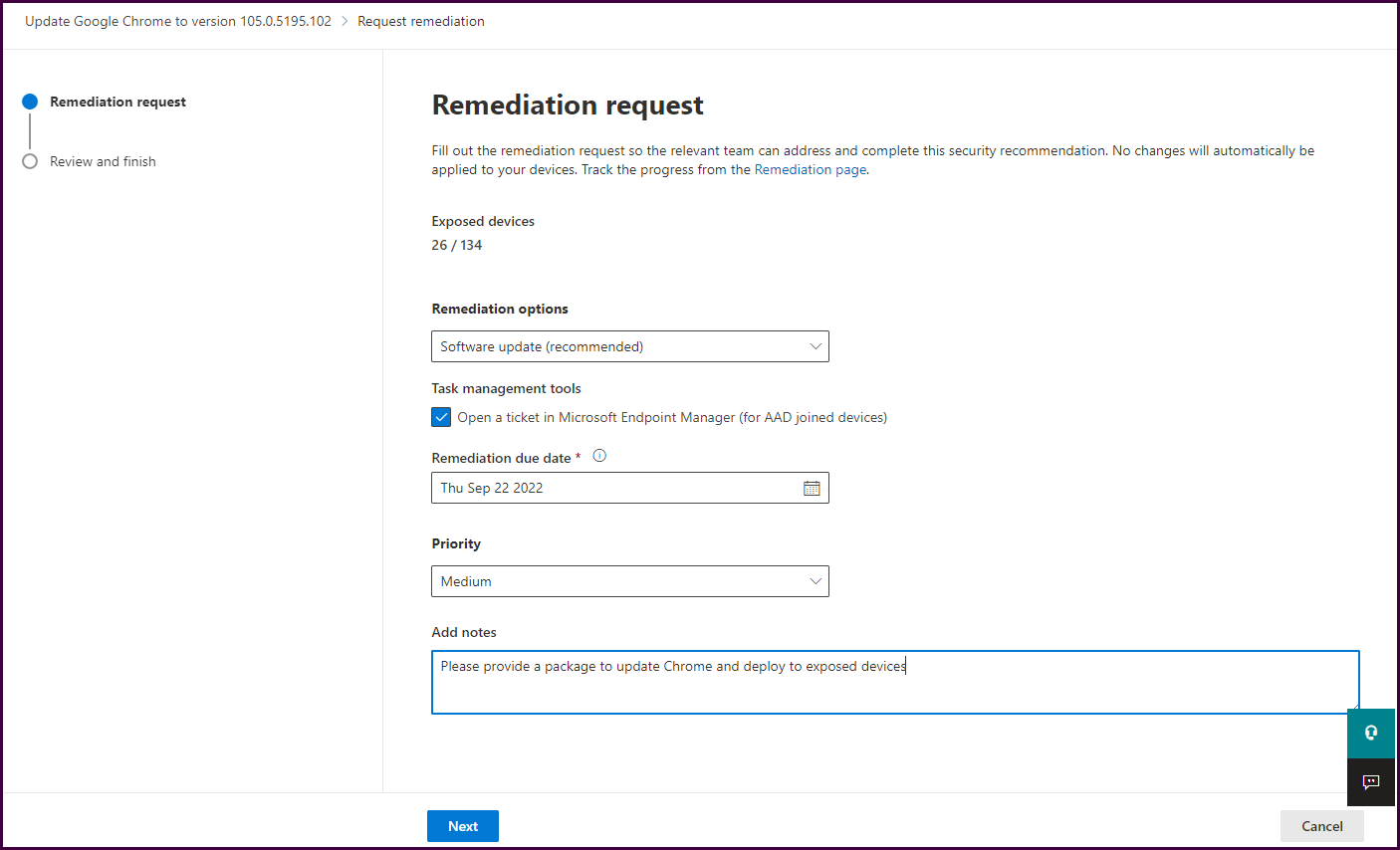This screenshot has height=850, width=1400.
Task: Click the Review and finish step circle
Action: (30, 161)
